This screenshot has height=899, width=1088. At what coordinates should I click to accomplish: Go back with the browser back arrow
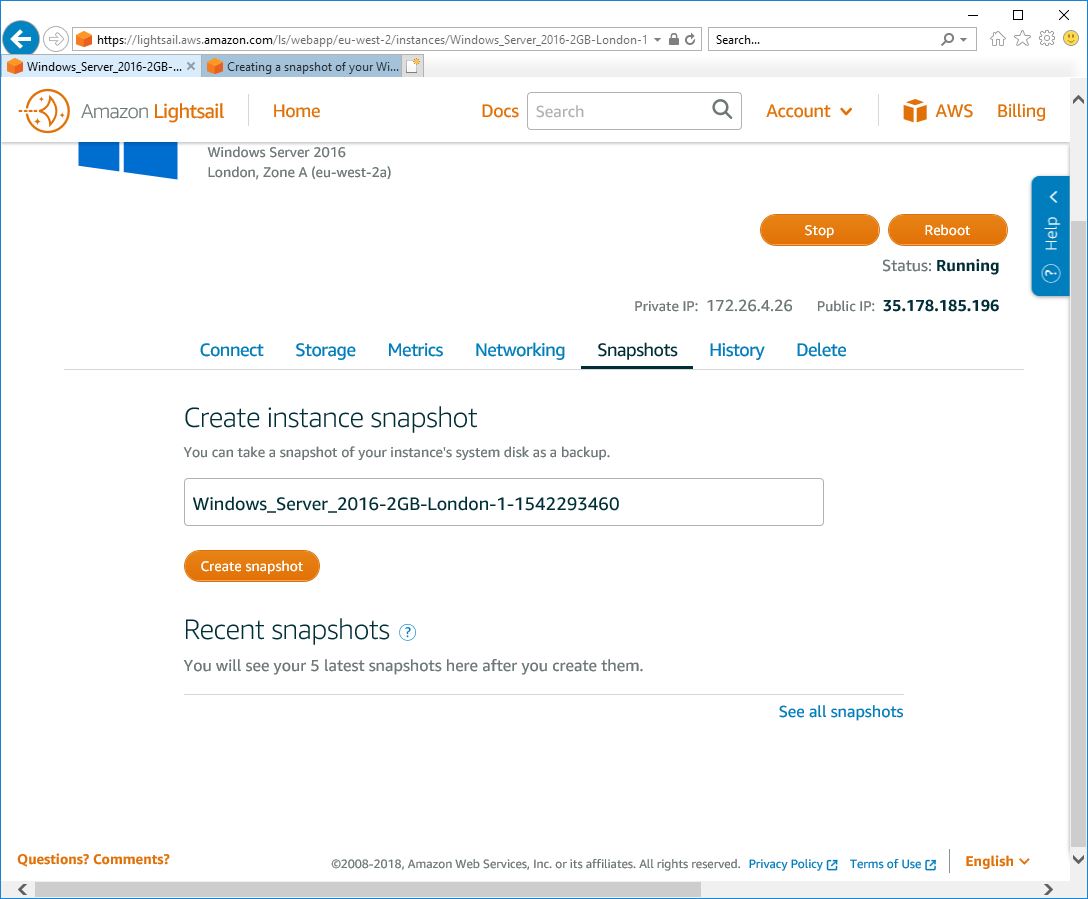click(x=21, y=39)
